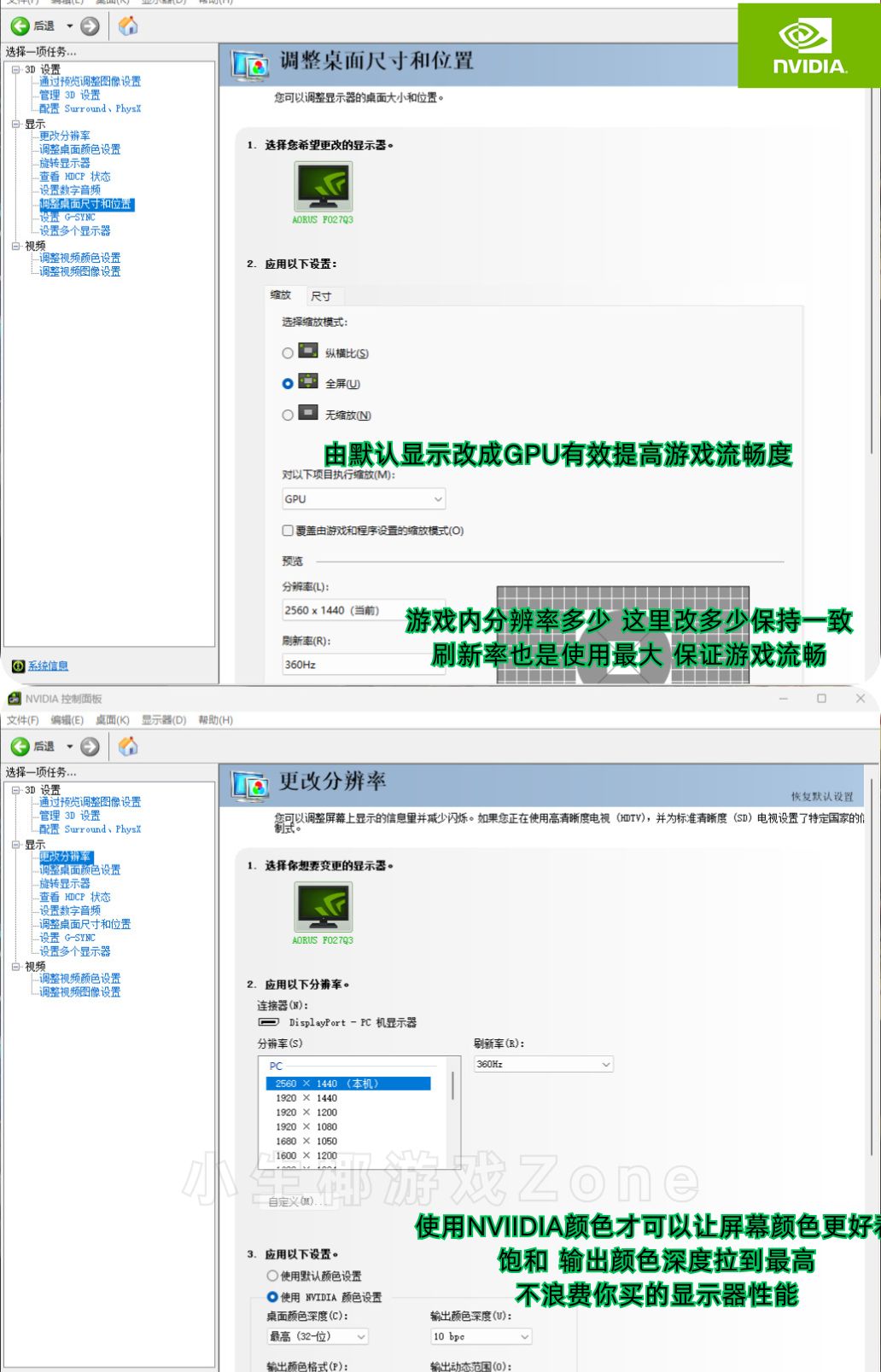Open the 刷新率 360Hz dropdown on 更改分辨率 page

[x=544, y=1064]
